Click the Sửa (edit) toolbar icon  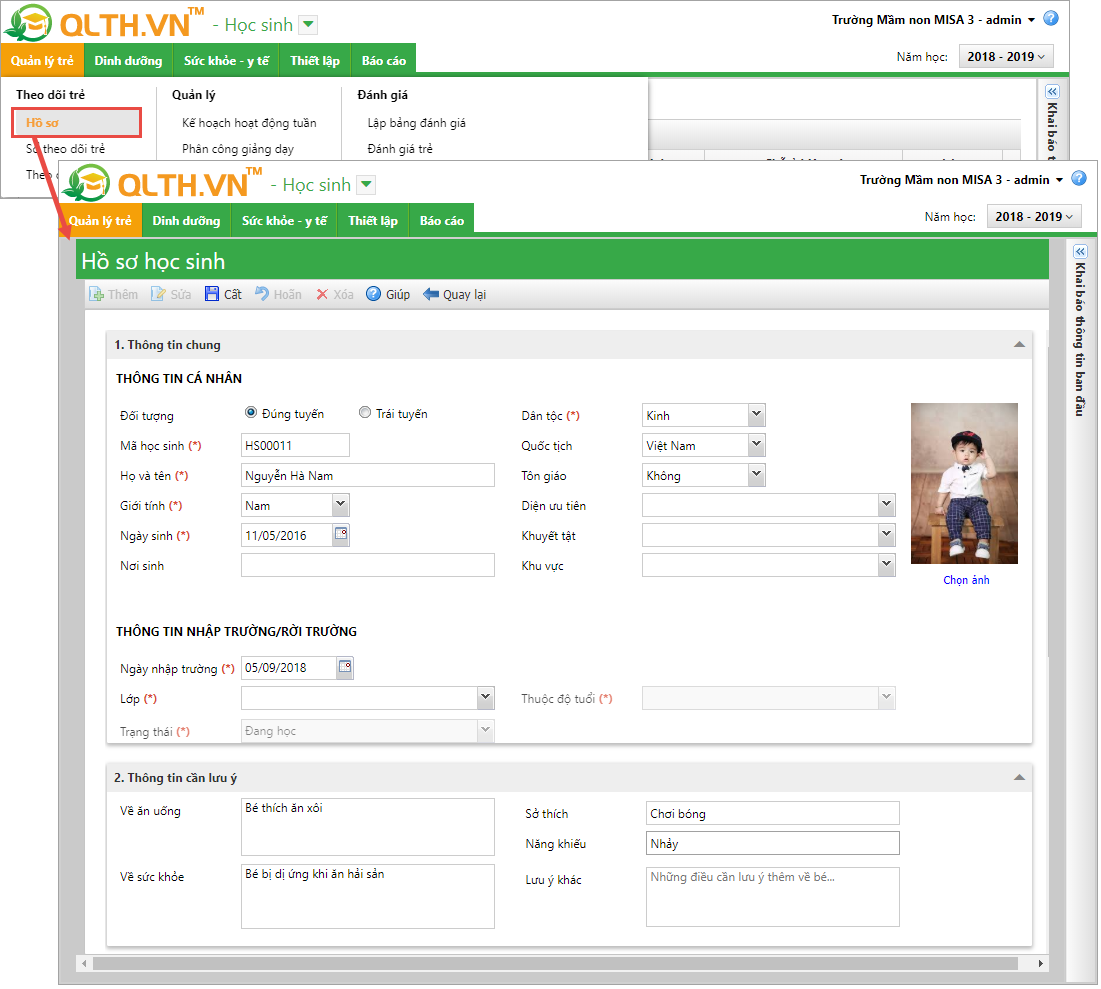pos(159,295)
